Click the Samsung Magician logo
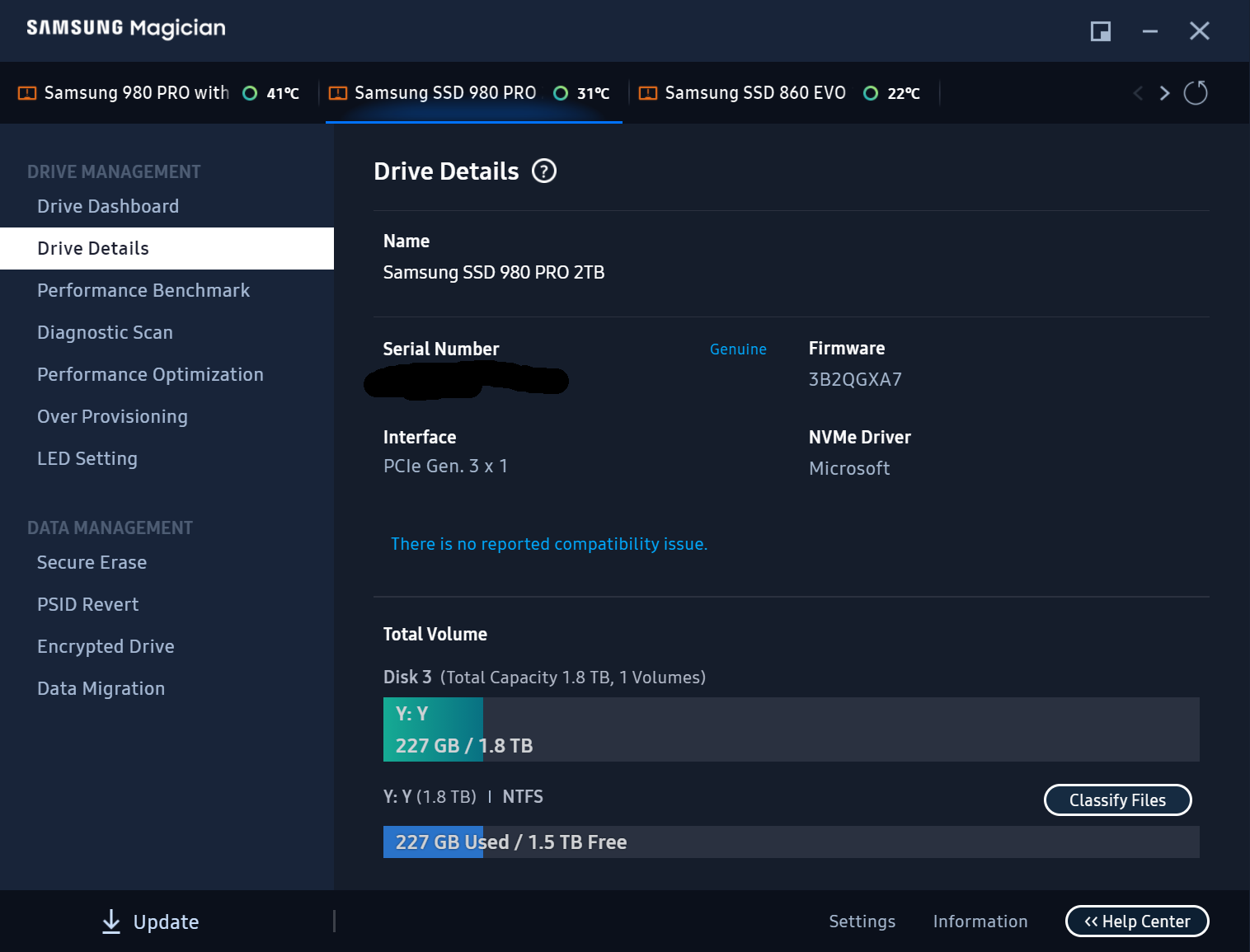The width and height of the screenshot is (1250, 952). (125, 29)
